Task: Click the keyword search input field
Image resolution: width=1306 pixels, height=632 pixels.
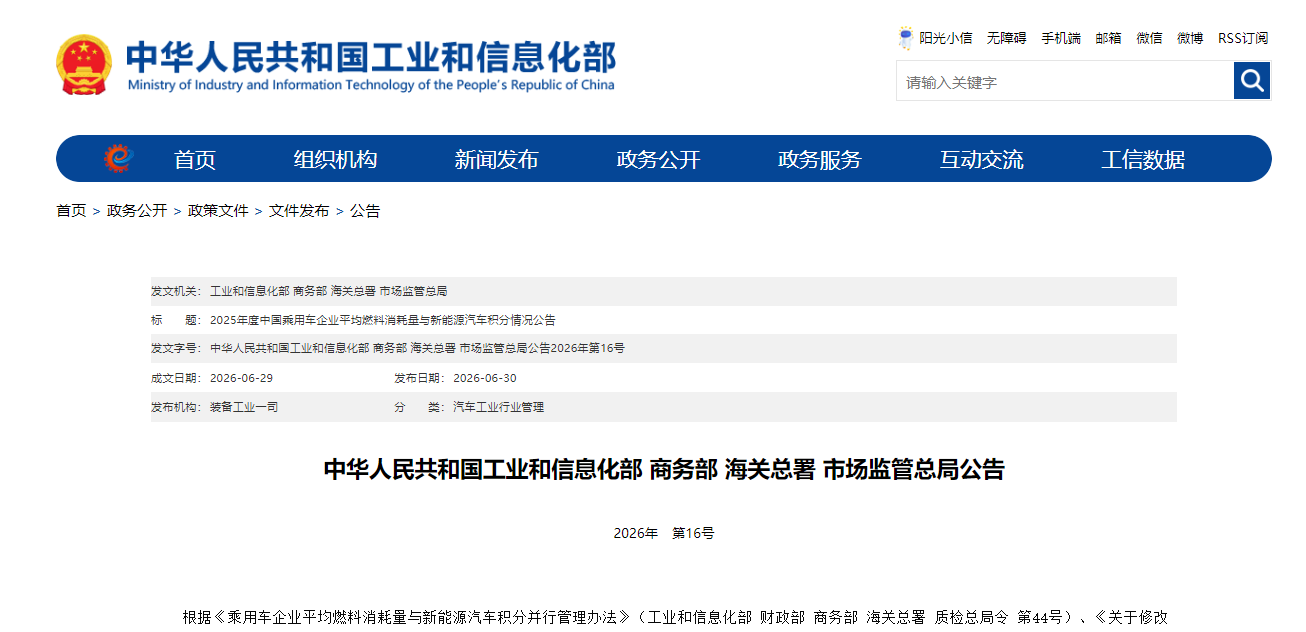Action: pos(1065,81)
